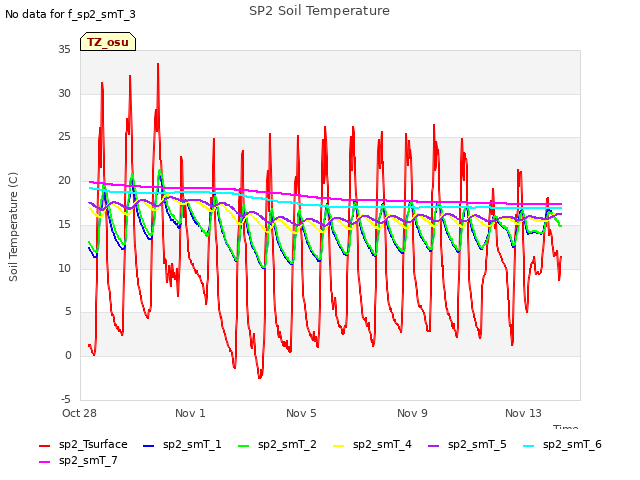Click the 30 y-axis tick label
640x480 pixels.
pyautogui.click(x=64, y=93)
